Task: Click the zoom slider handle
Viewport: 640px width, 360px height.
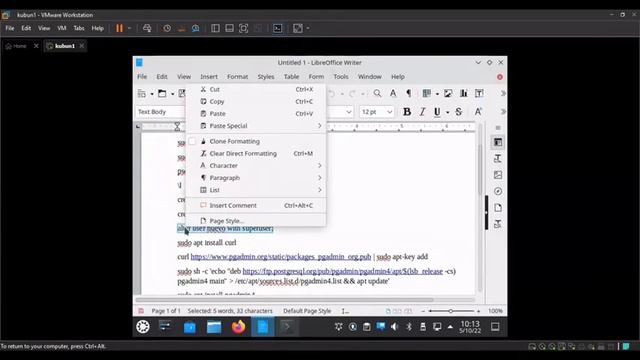Action: (451, 311)
